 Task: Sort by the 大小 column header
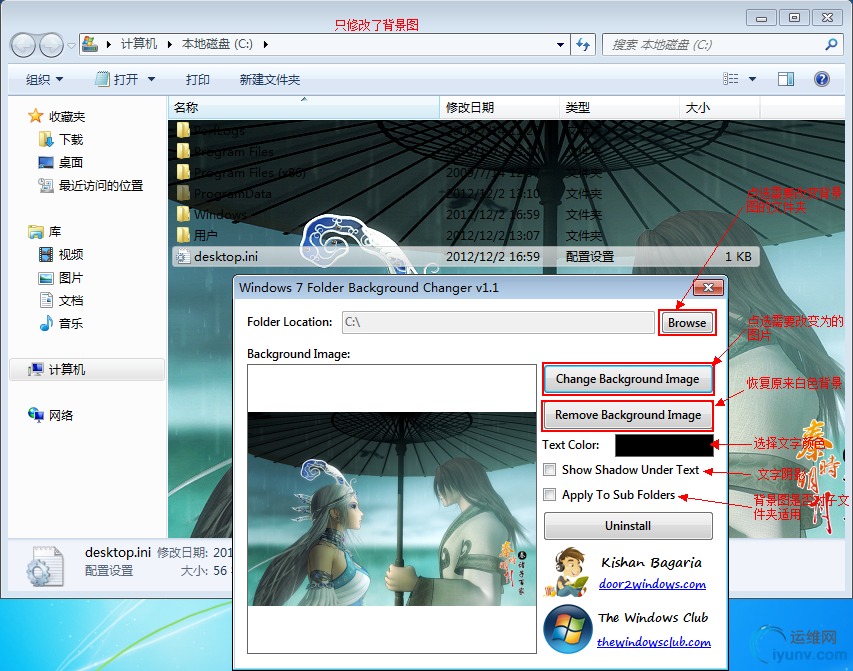coord(719,108)
